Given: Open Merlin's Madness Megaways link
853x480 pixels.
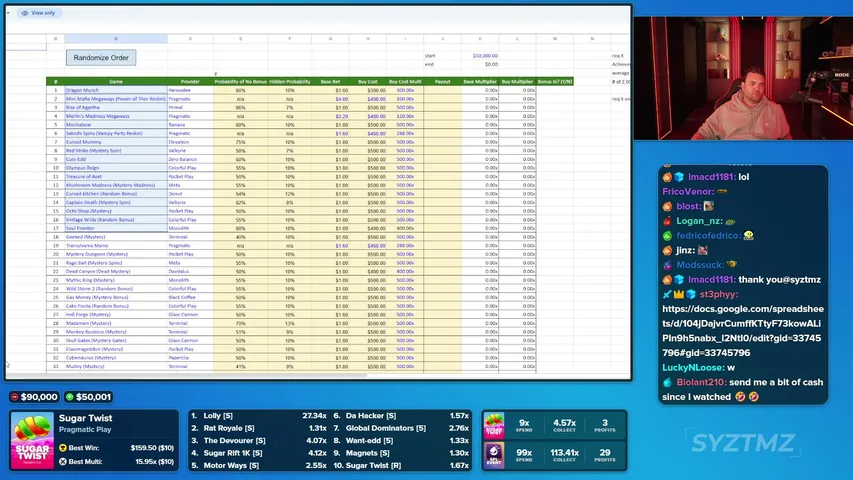Looking at the screenshot, I should click(98, 116).
